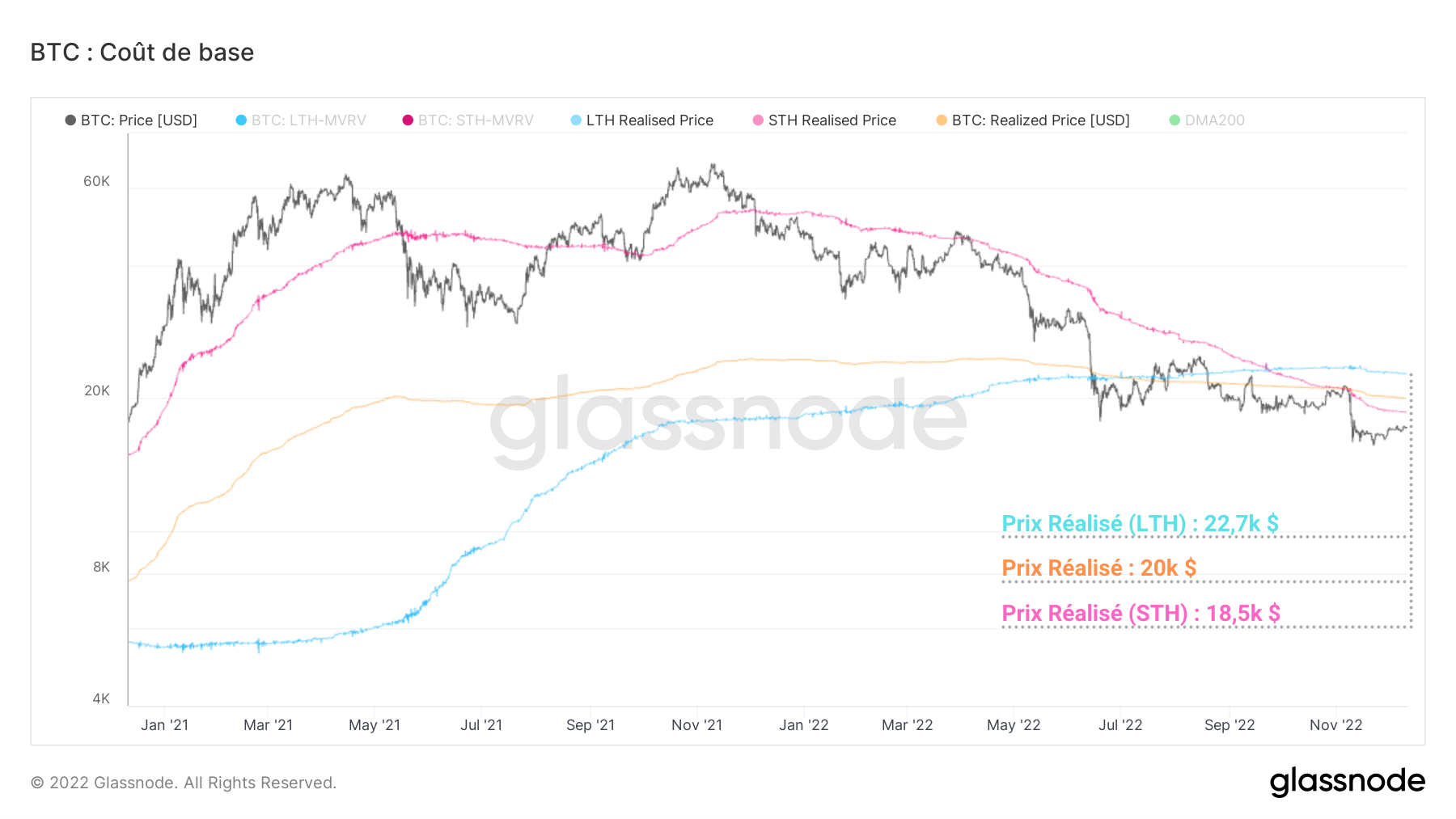This screenshot has height=819, width=1456.
Task: Click the blue LTH-MVRV legend dot
Action: click(241, 120)
